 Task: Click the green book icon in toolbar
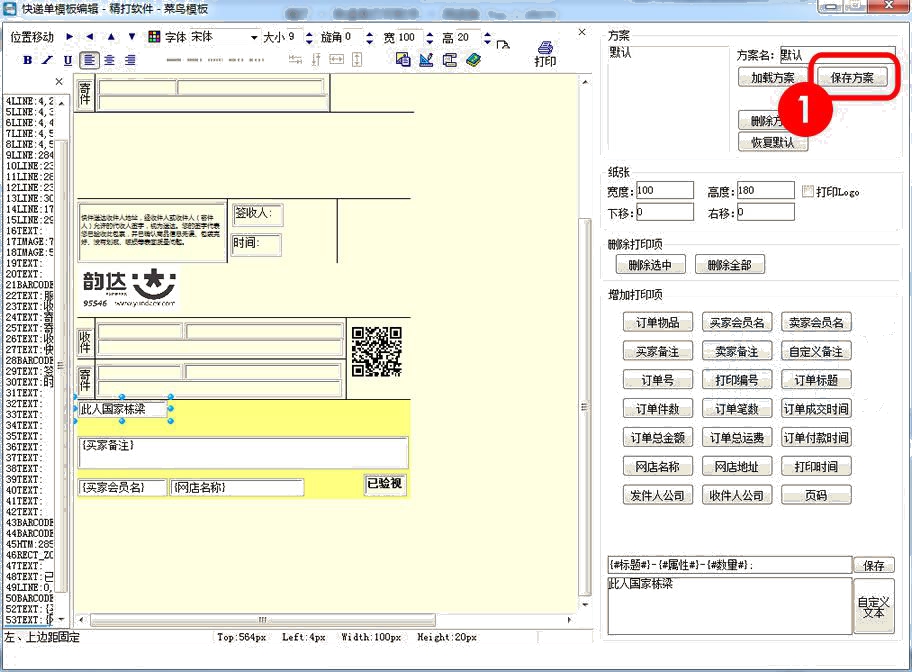[473, 60]
